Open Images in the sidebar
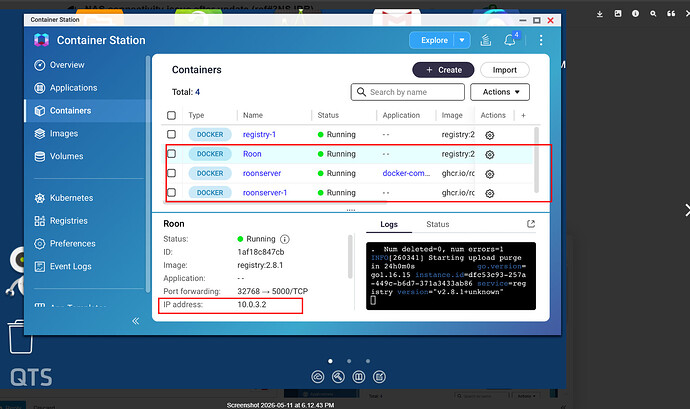Screen dimensions: 690x409 56,133
